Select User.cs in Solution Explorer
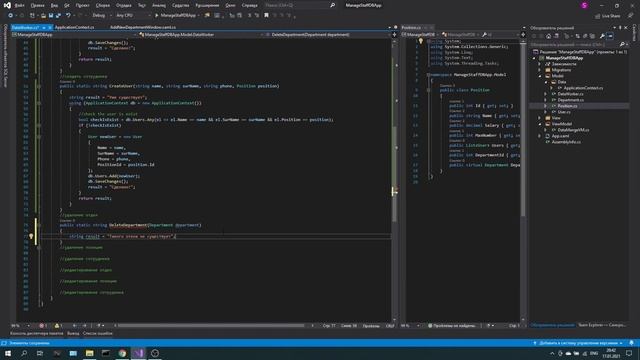Screen dimensions: 640x360 [x=564, y=112]
